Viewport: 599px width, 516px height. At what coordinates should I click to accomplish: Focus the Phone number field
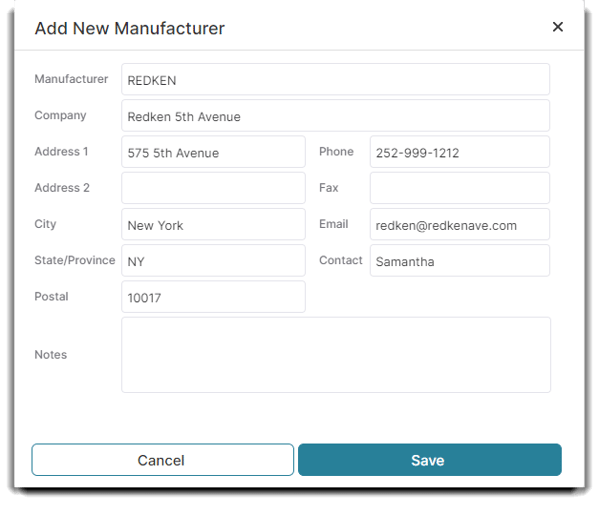[460, 152]
